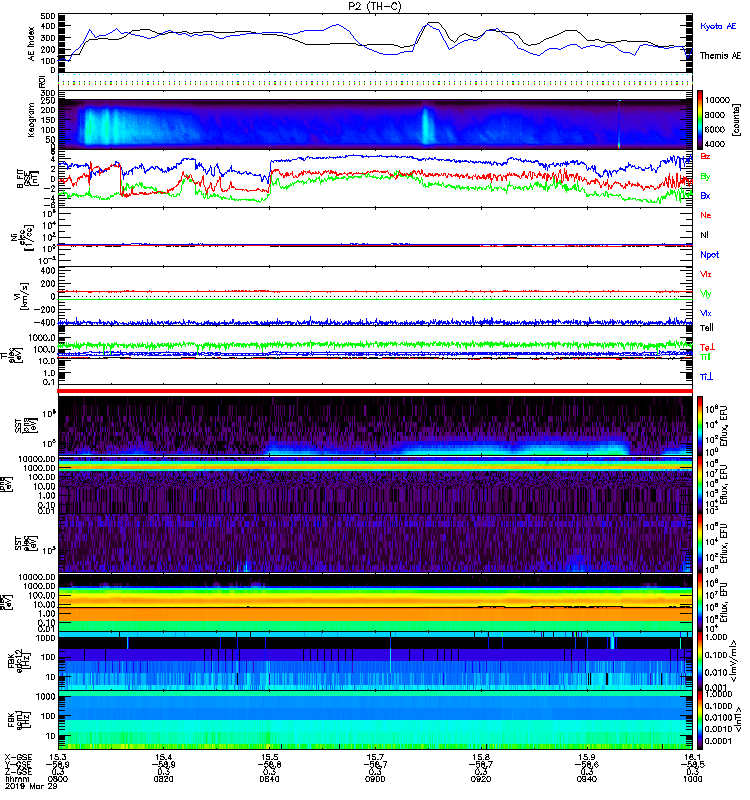Pick the SST electrons Eflux color bar
Image resolution: width=750 pixels, height=800 pixels.
point(700,543)
